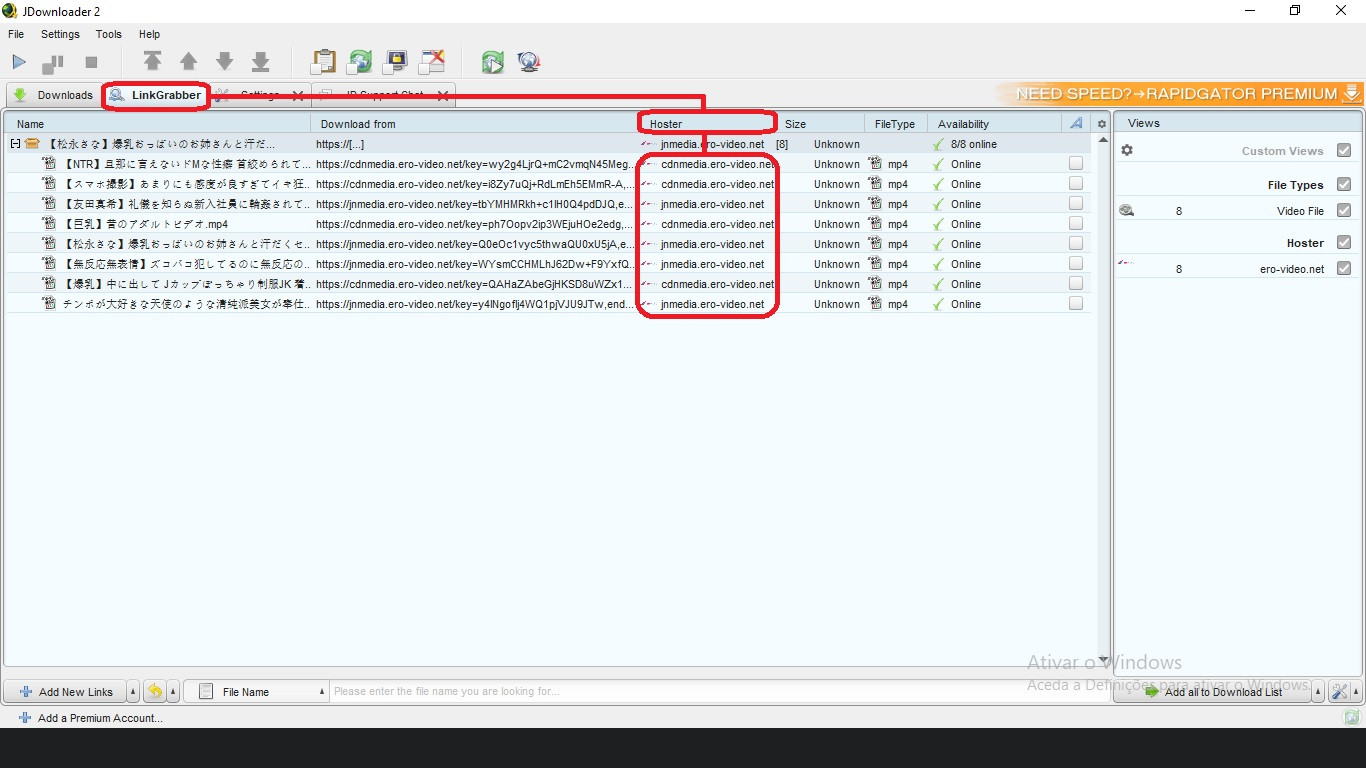Image resolution: width=1366 pixels, height=768 pixels.
Task: Click the Video File type icon in Views
Action: click(x=1127, y=211)
